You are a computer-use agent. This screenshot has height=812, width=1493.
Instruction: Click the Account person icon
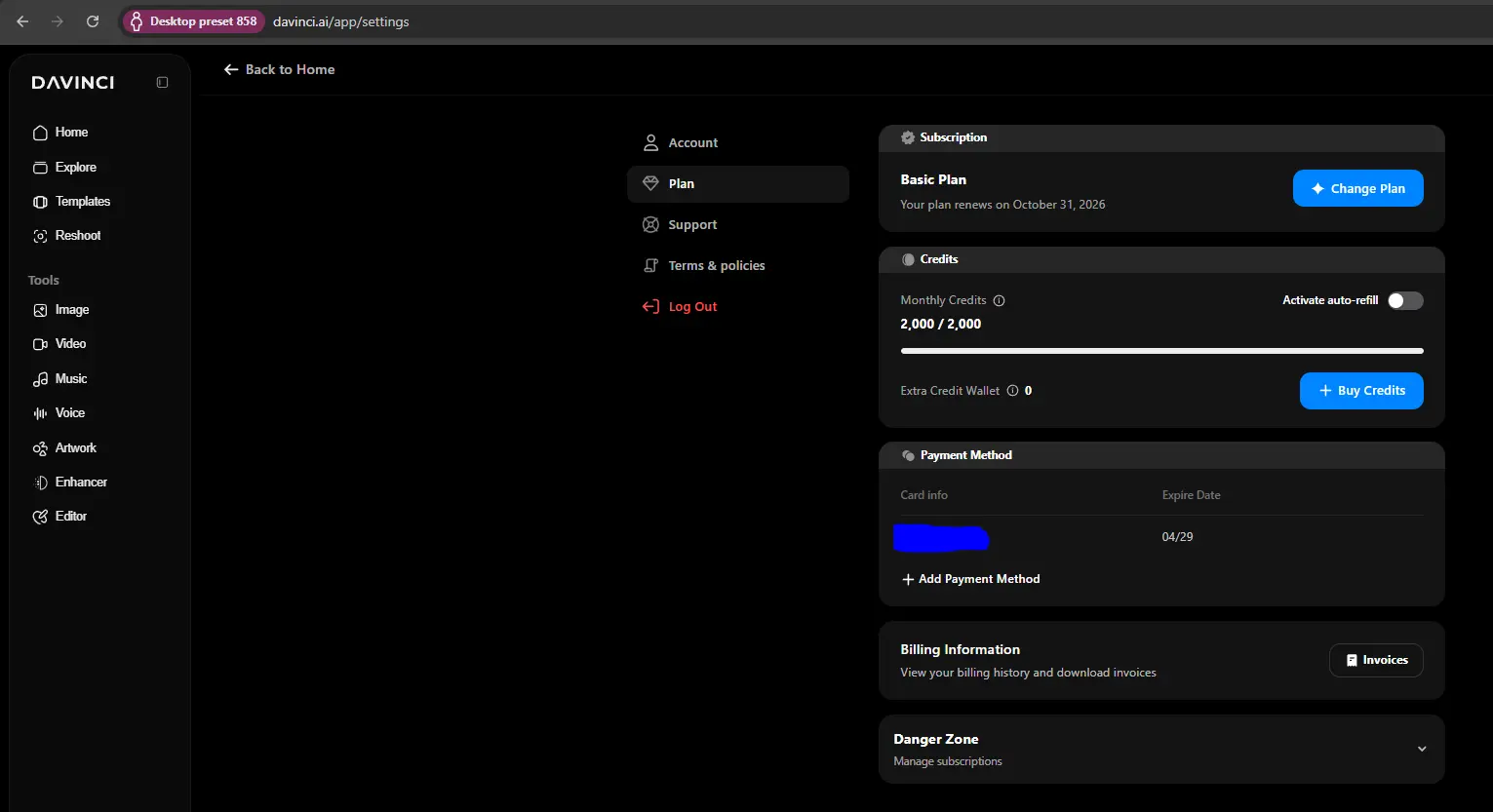point(650,143)
